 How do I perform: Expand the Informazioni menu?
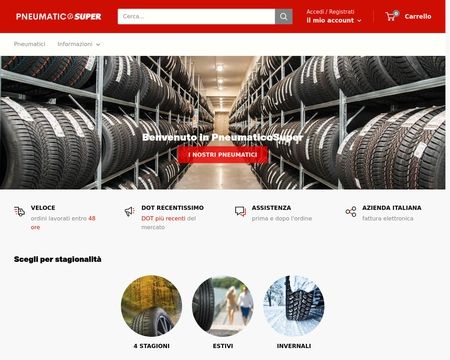[x=79, y=44]
